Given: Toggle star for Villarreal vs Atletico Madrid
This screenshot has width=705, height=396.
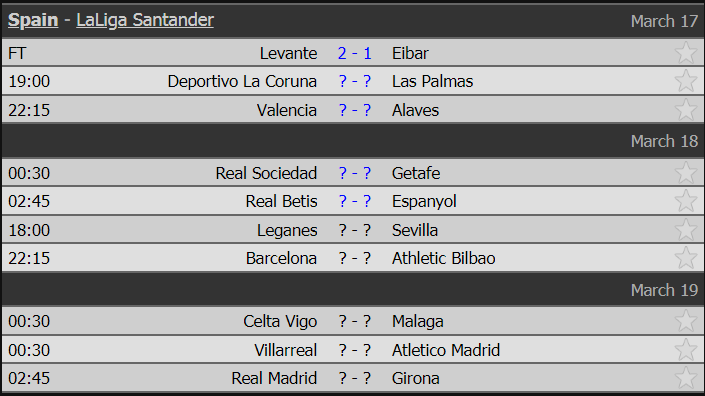Looking at the screenshot, I should [686, 350].
